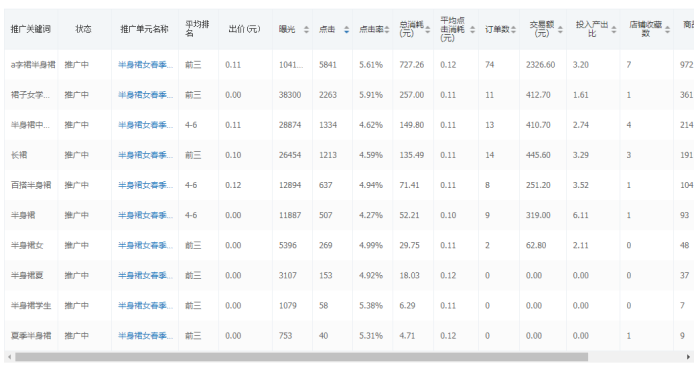
Task: Sort table by 订单数 column
Action: [x=513, y=29]
